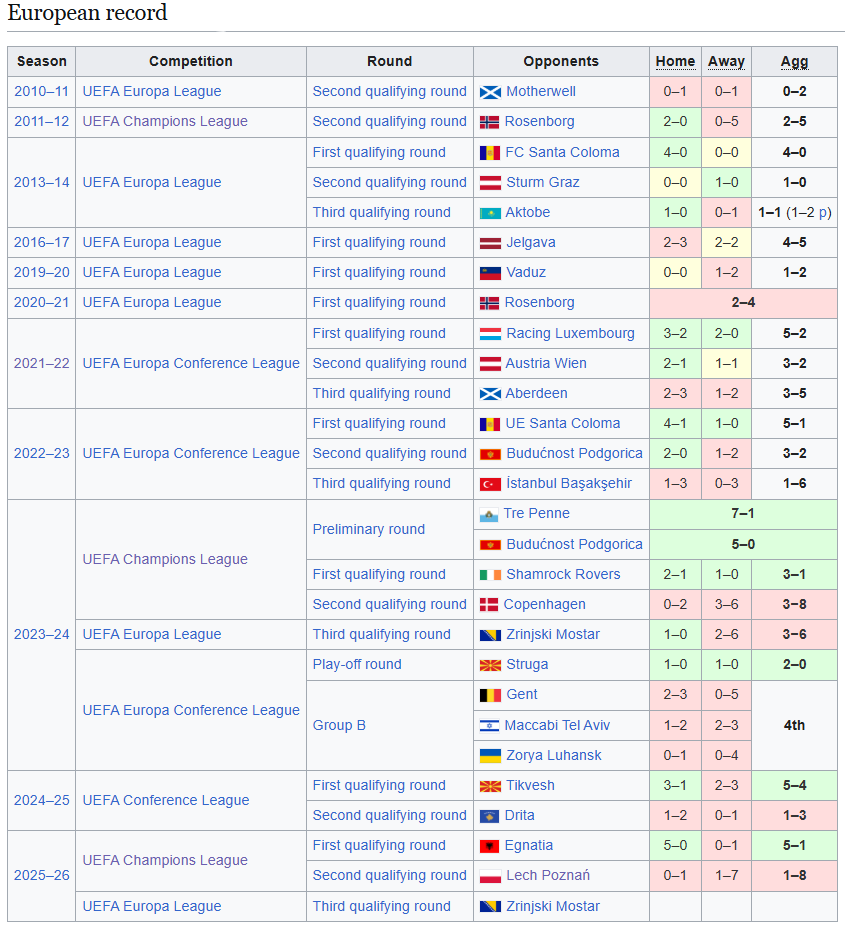Screen dimensions: 845x935
Task: Click the Andorra flag next to FC Santa Coloma
Action: (x=490, y=153)
